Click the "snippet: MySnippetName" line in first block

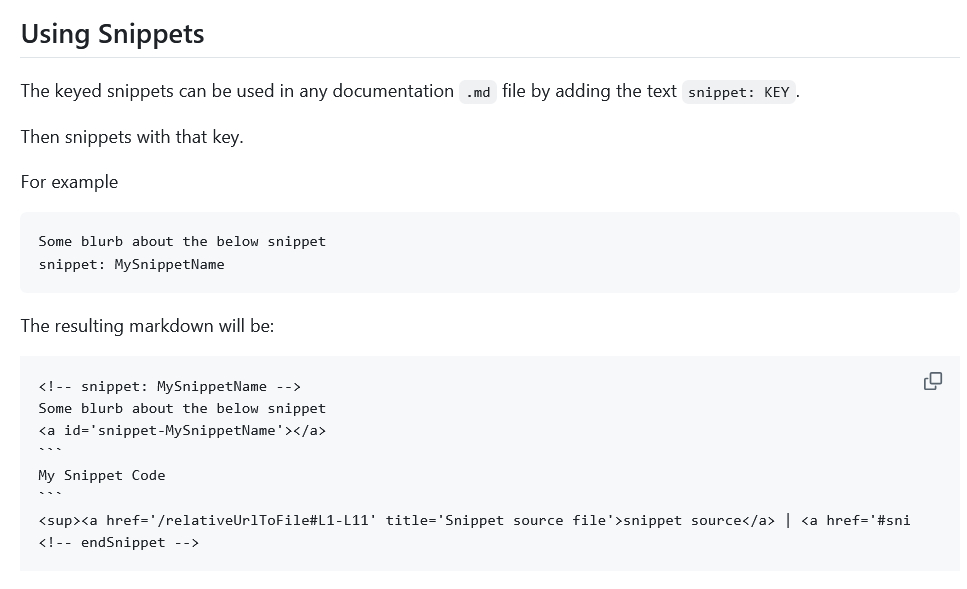coord(131,265)
